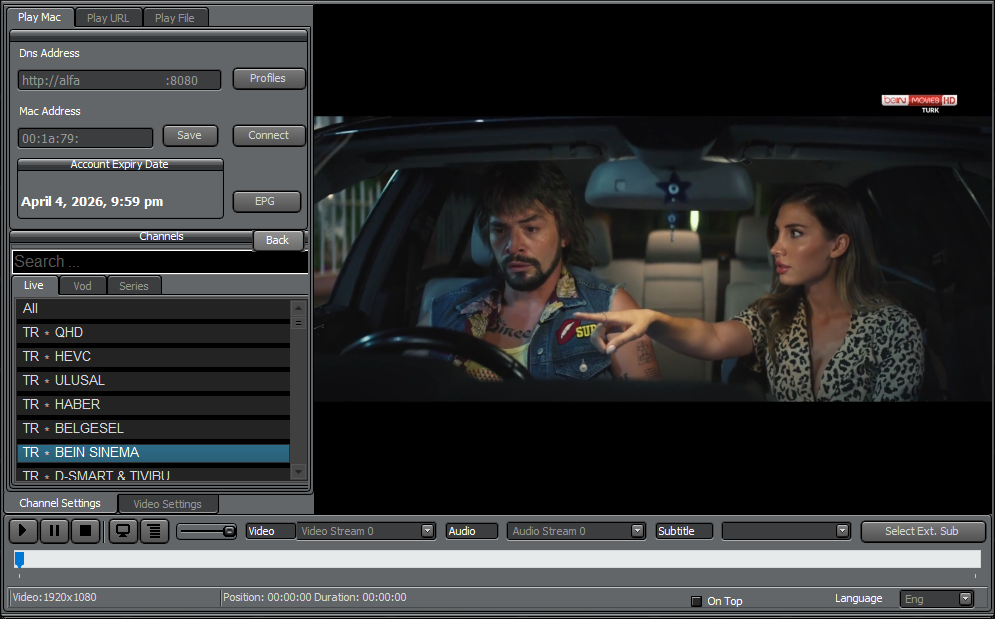Adjust the volume slider
The height and width of the screenshot is (619, 995).
[208, 531]
